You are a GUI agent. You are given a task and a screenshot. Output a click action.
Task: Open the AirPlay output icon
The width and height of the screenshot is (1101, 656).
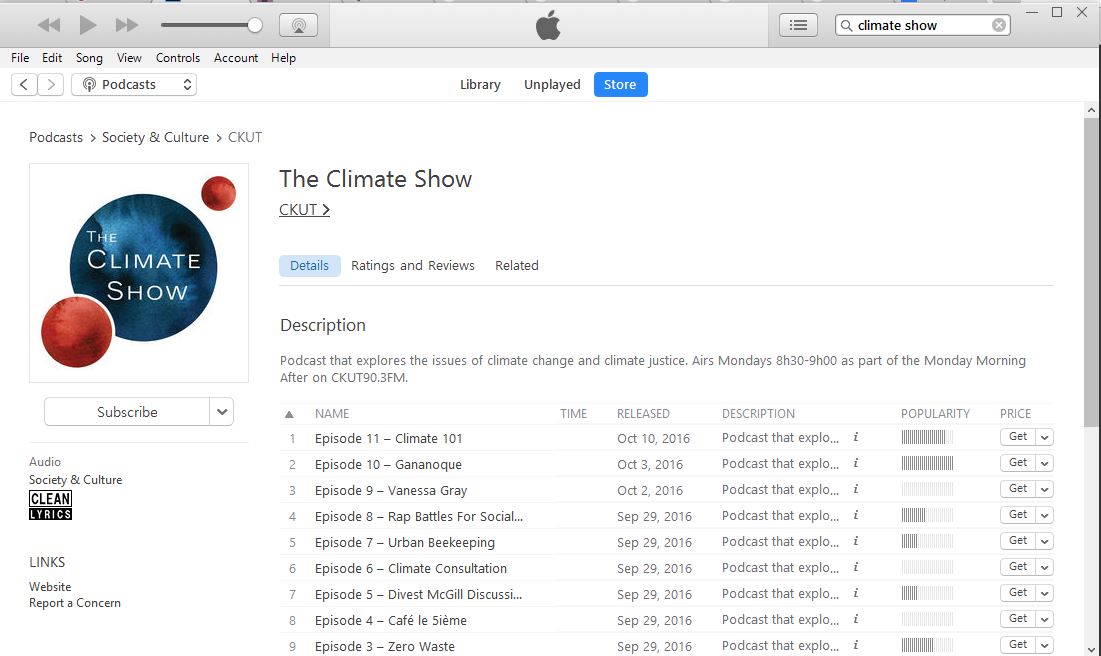point(298,25)
